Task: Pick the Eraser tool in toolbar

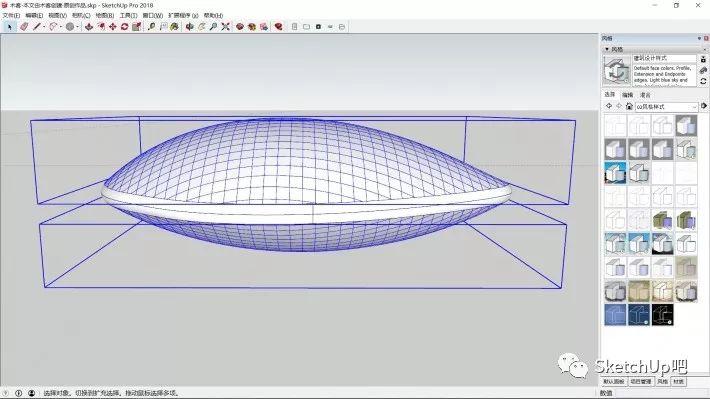Action: [24, 27]
